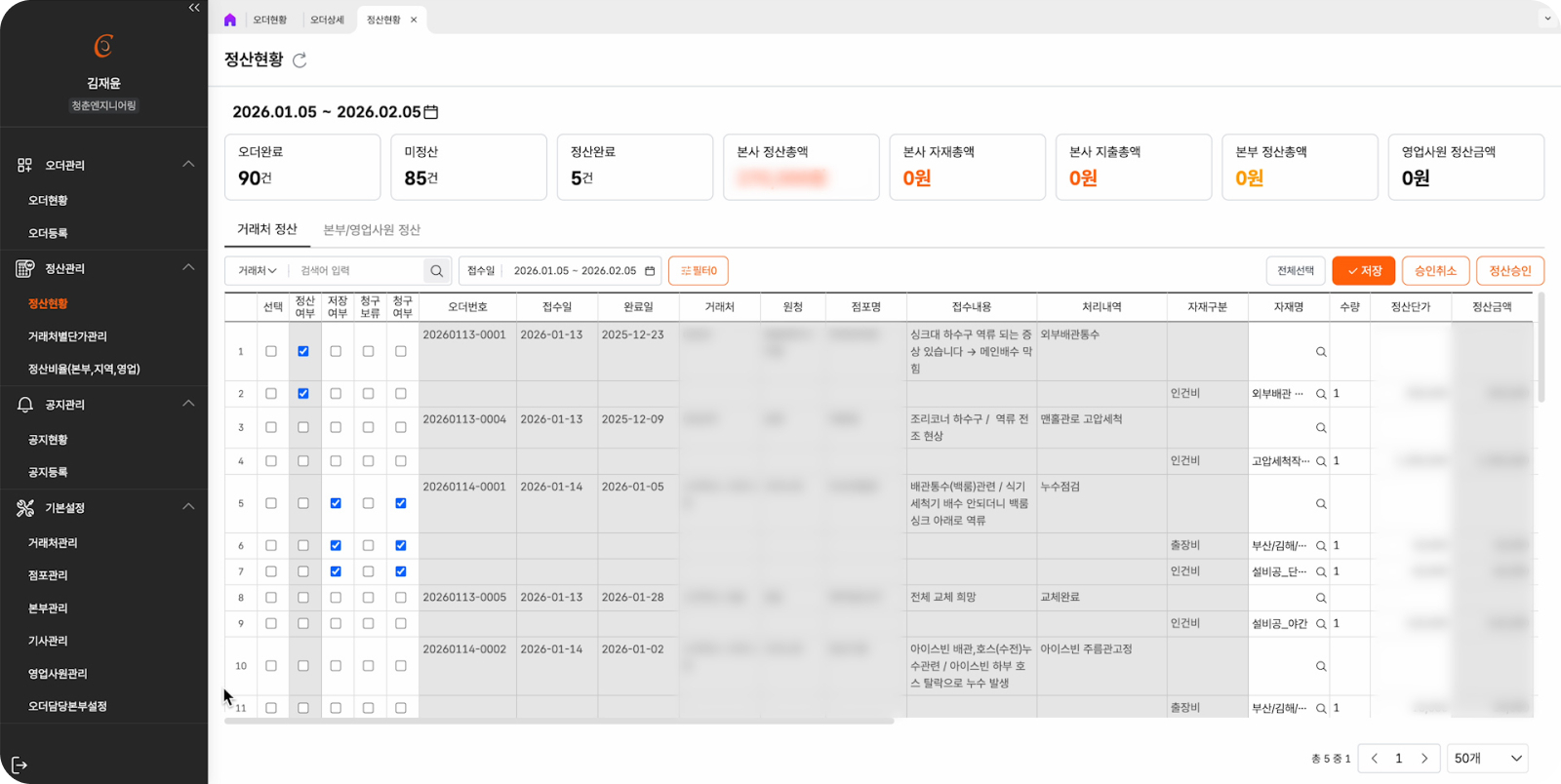Image resolution: width=1561 pixels, height=784 pixels.
Task: Click material search icon in row 1
Action: [1320, 352]
